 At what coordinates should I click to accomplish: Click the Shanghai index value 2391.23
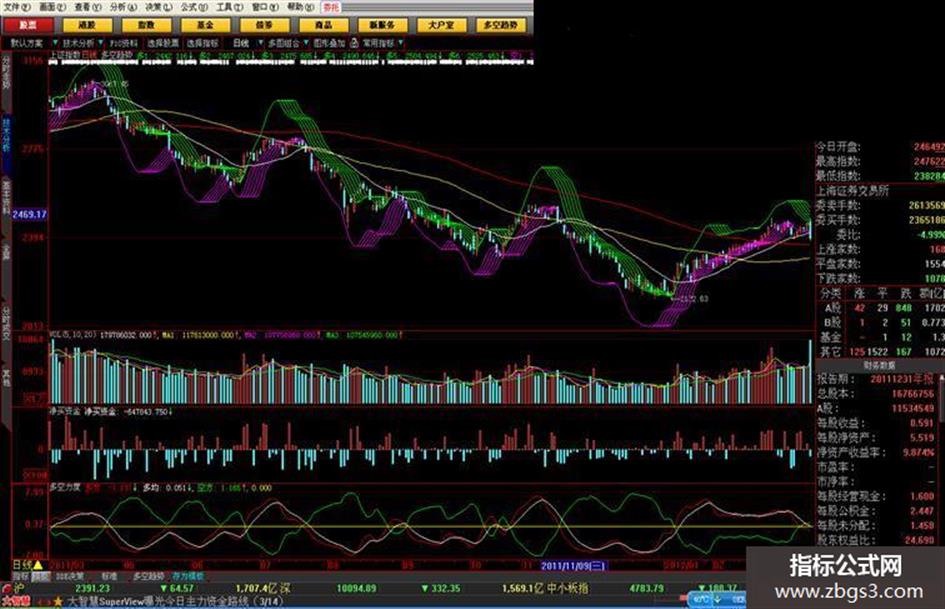click(92, 588)
